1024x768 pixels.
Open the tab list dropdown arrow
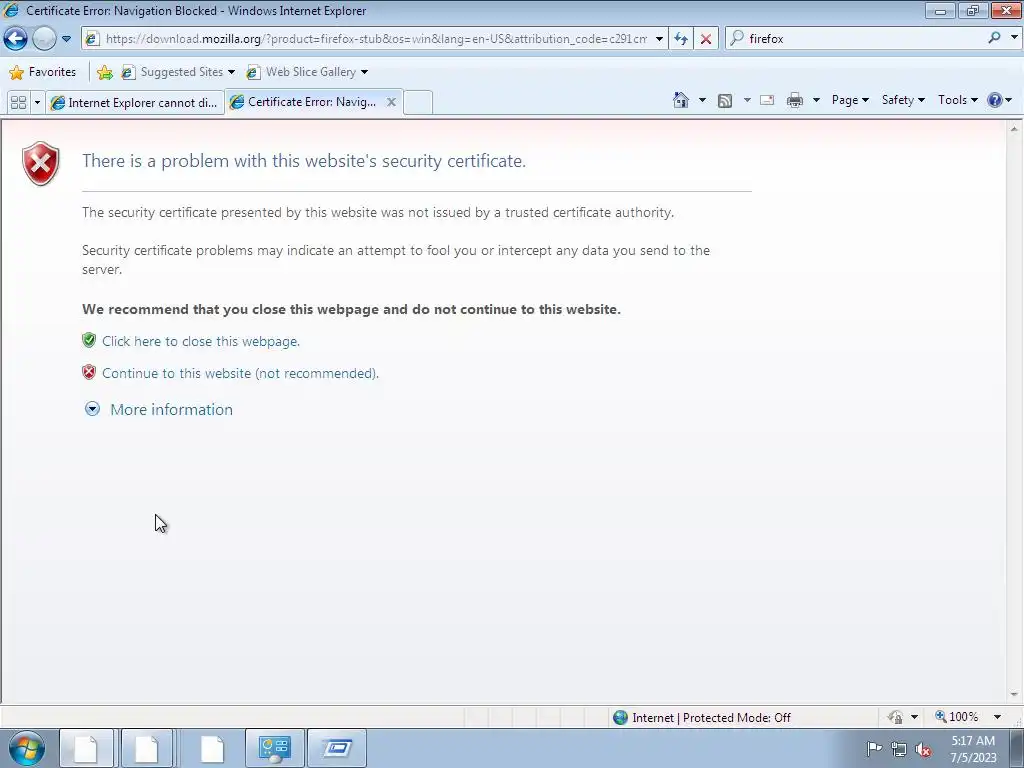coord(37,103)
